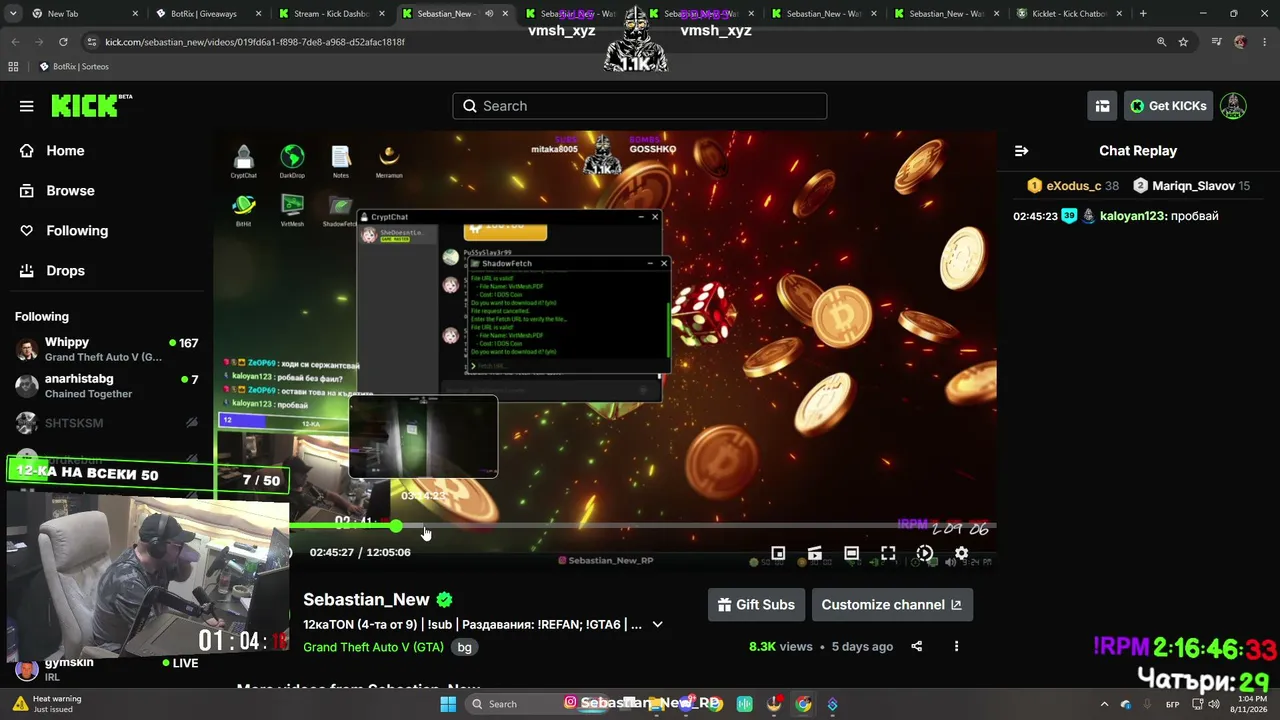Click the video seek bar handle
This screenshot has width=1280, height=720.
tap(396, 526)
